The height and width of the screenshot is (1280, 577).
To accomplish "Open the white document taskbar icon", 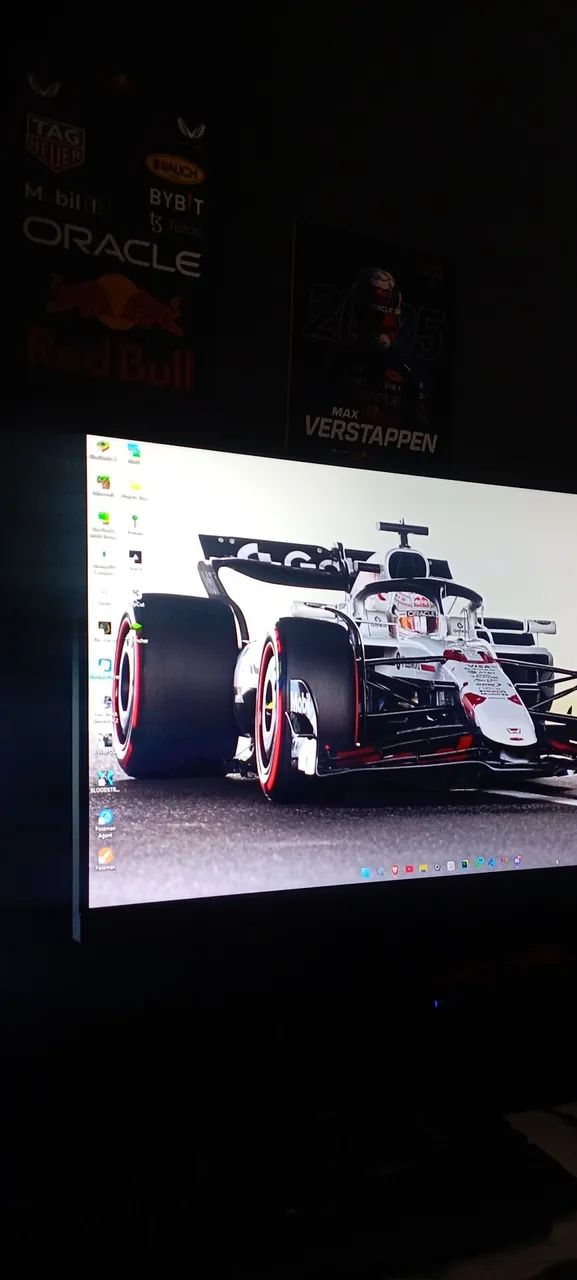I will tap(451, 866).
